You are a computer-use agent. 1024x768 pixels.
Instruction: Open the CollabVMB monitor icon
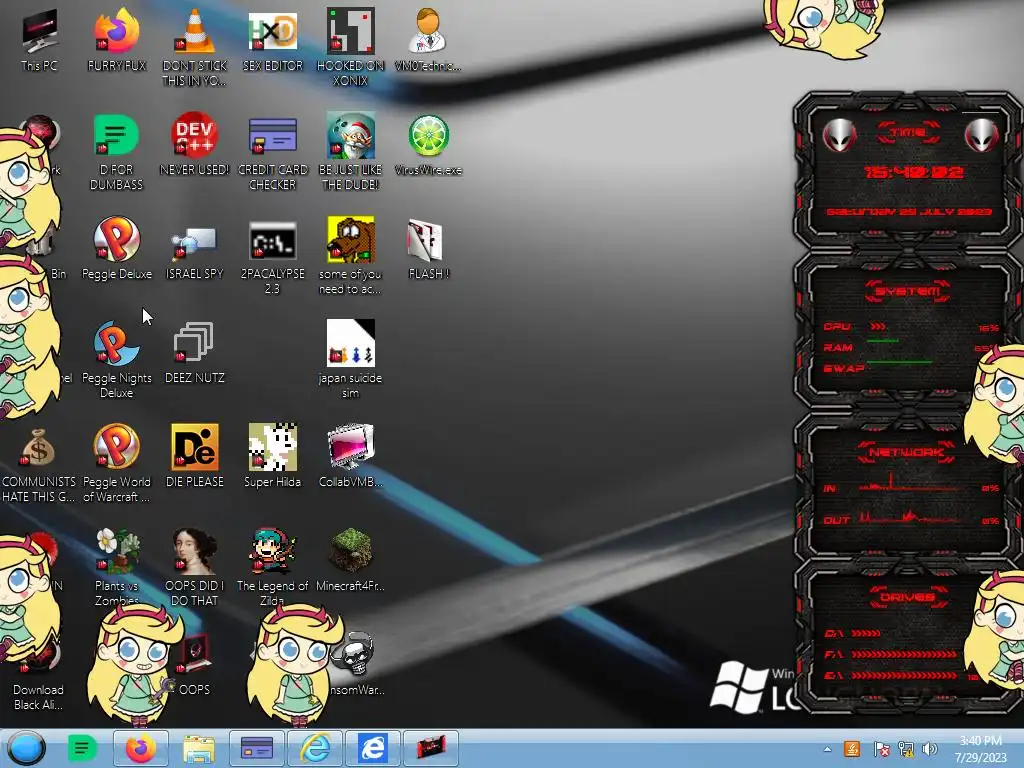tap(350, 455)
